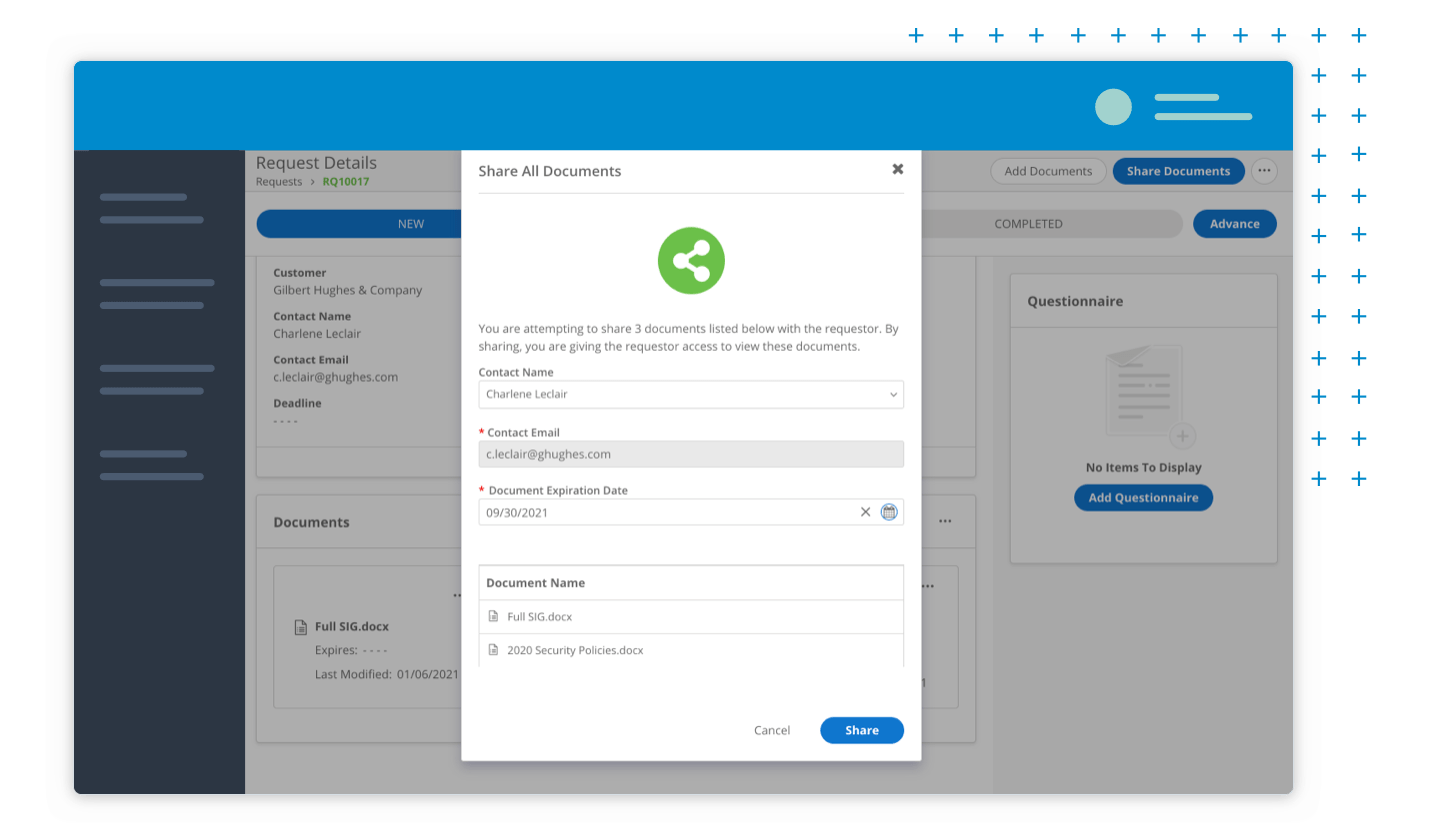Click Cancel in the share dialog
The height and width of the screenshot is (823, 1440).
[772, 730]
